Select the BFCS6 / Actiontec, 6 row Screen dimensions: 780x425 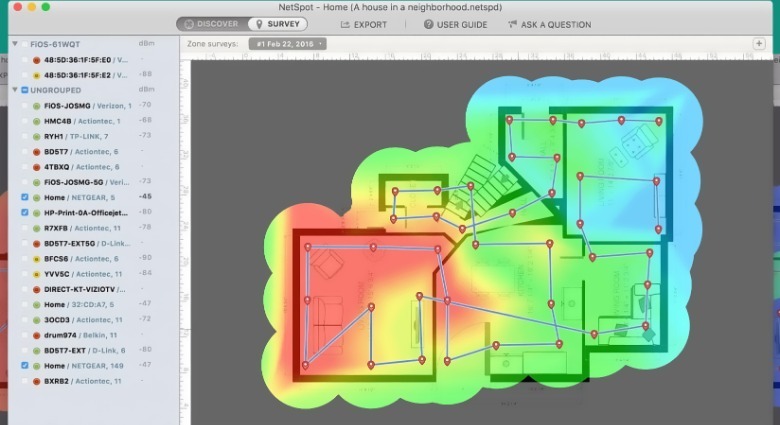tap(94, 258)
